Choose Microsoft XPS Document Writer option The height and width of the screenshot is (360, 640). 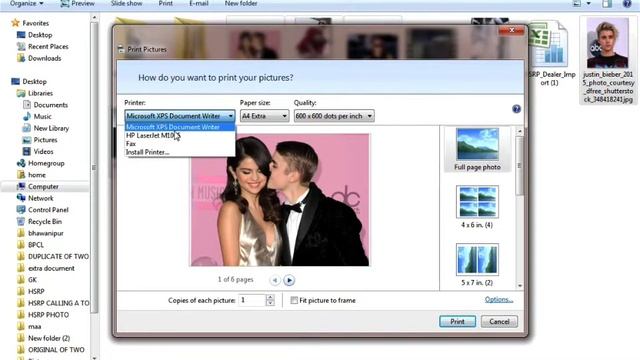180,127
